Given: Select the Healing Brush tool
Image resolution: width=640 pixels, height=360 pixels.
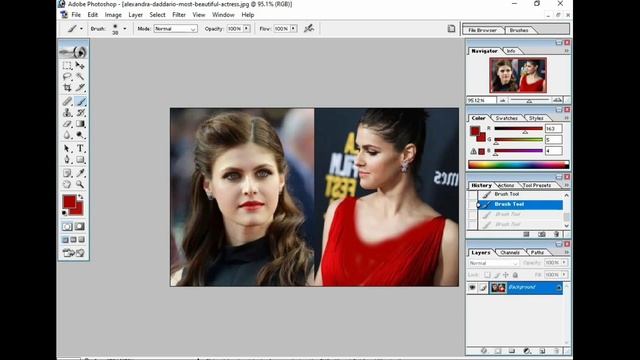Looking at the screenshot, I should point(67,101).
